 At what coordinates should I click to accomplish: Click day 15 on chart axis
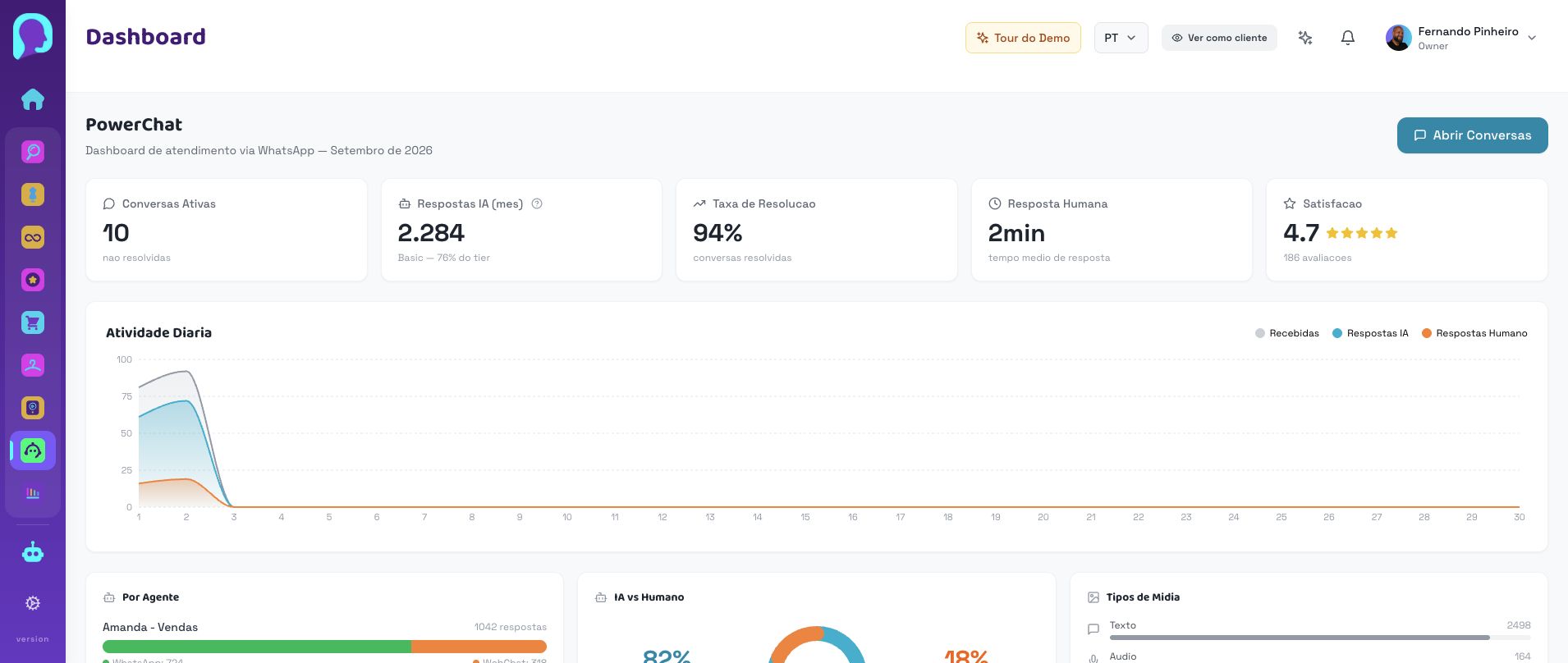pyautogui.click(x=805, y=517)
